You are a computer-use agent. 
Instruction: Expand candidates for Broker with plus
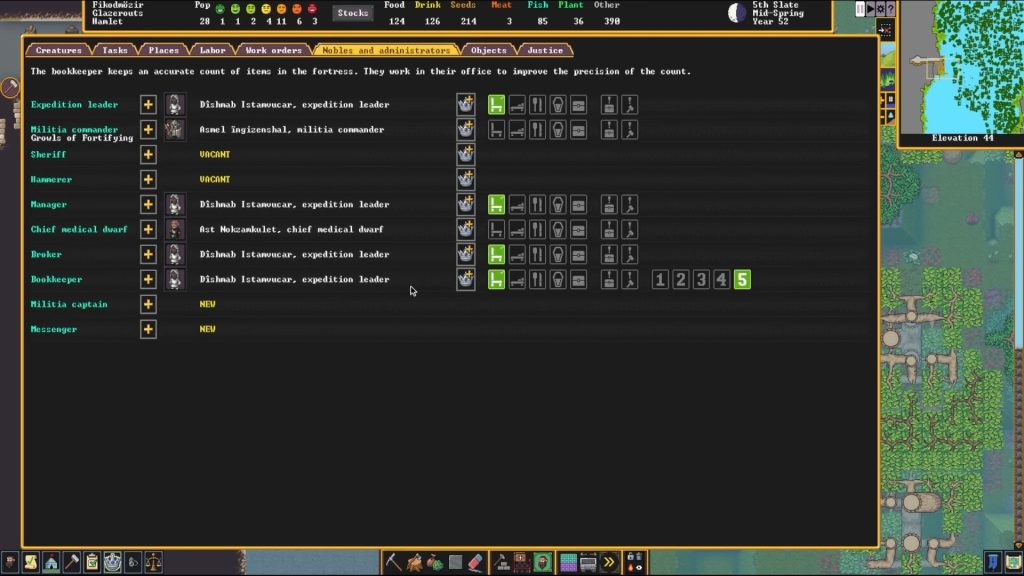pyautogui.click(x=148, y=254)
